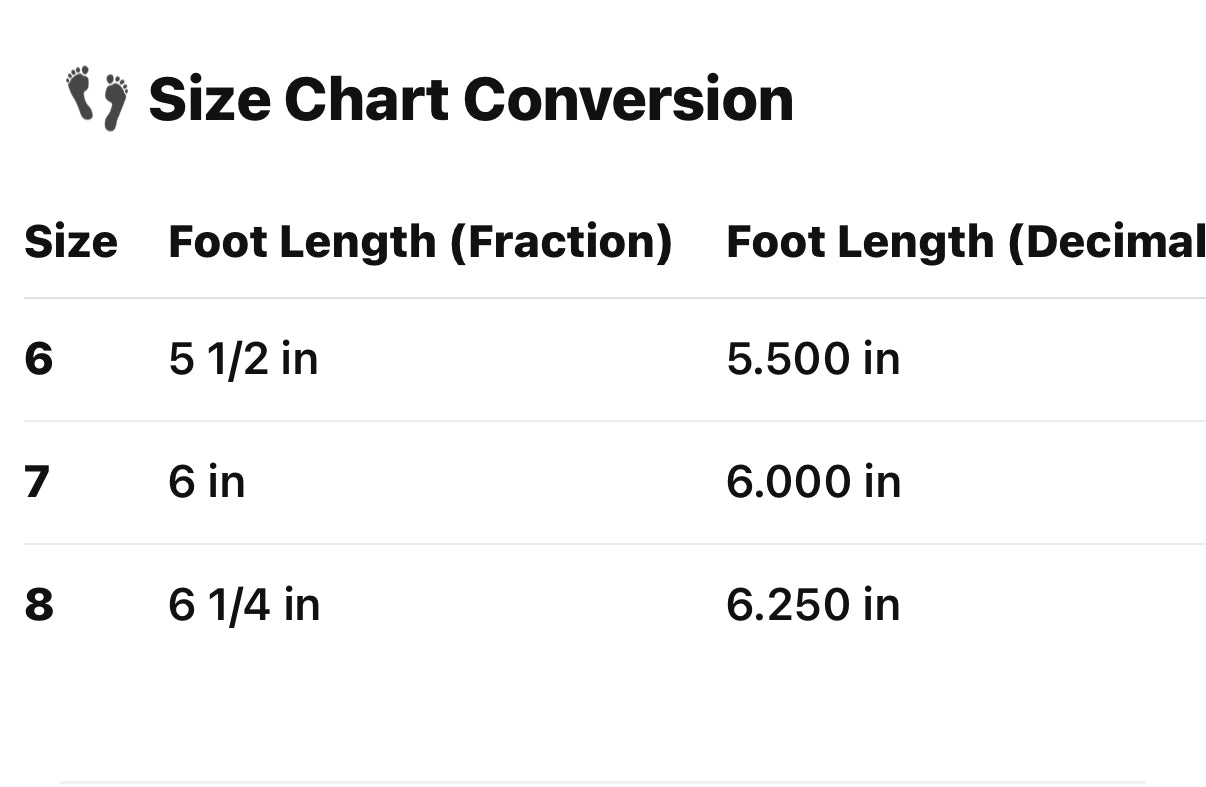Click the footprints emoji icon
The image size is (1206, 787).
97,98
